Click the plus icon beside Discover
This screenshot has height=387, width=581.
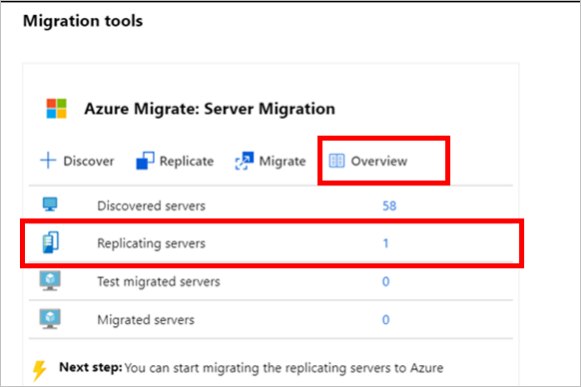(x=48, y=161)
